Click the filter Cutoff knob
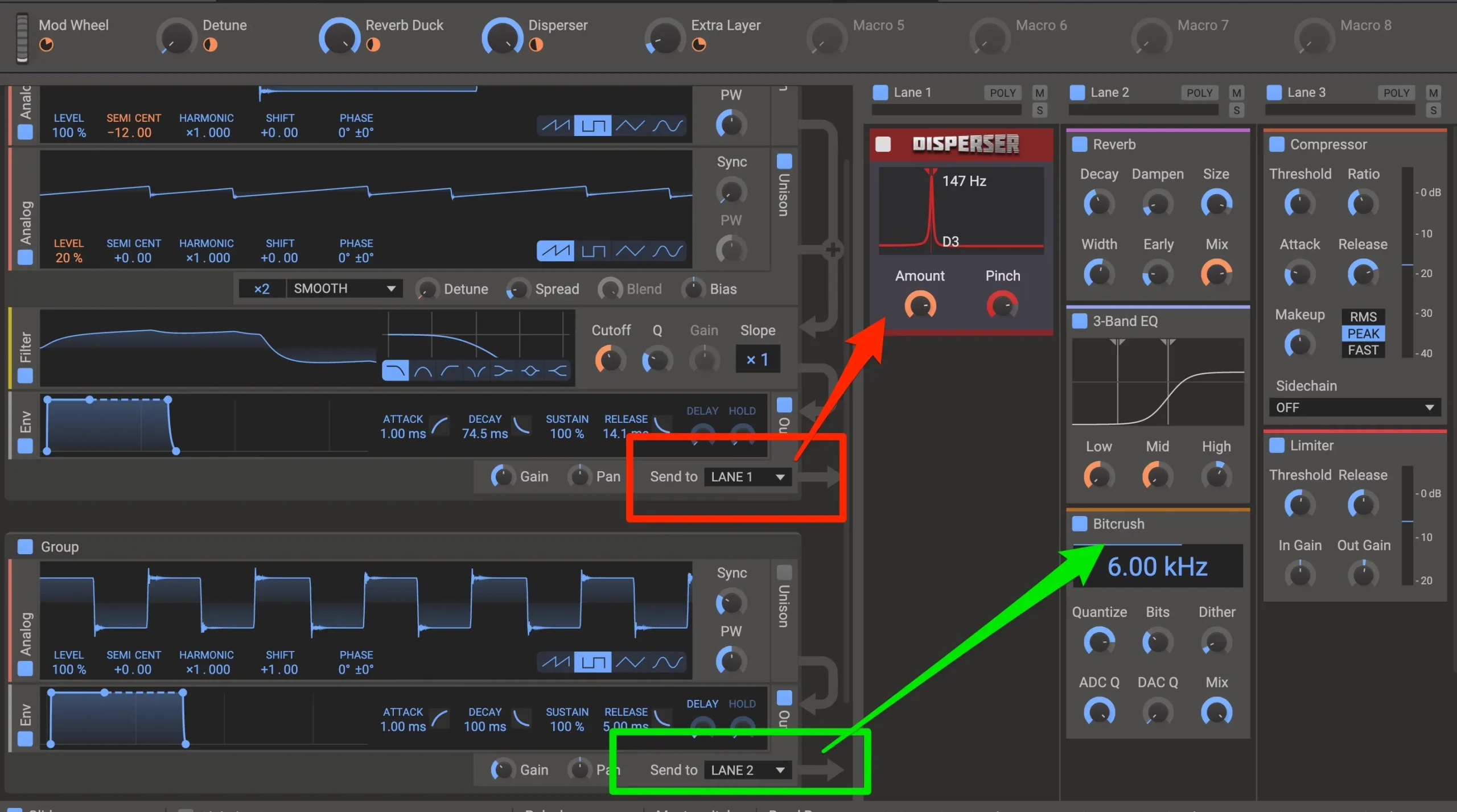Viewport: 1457px width, 812px height. tap(610, 360)
